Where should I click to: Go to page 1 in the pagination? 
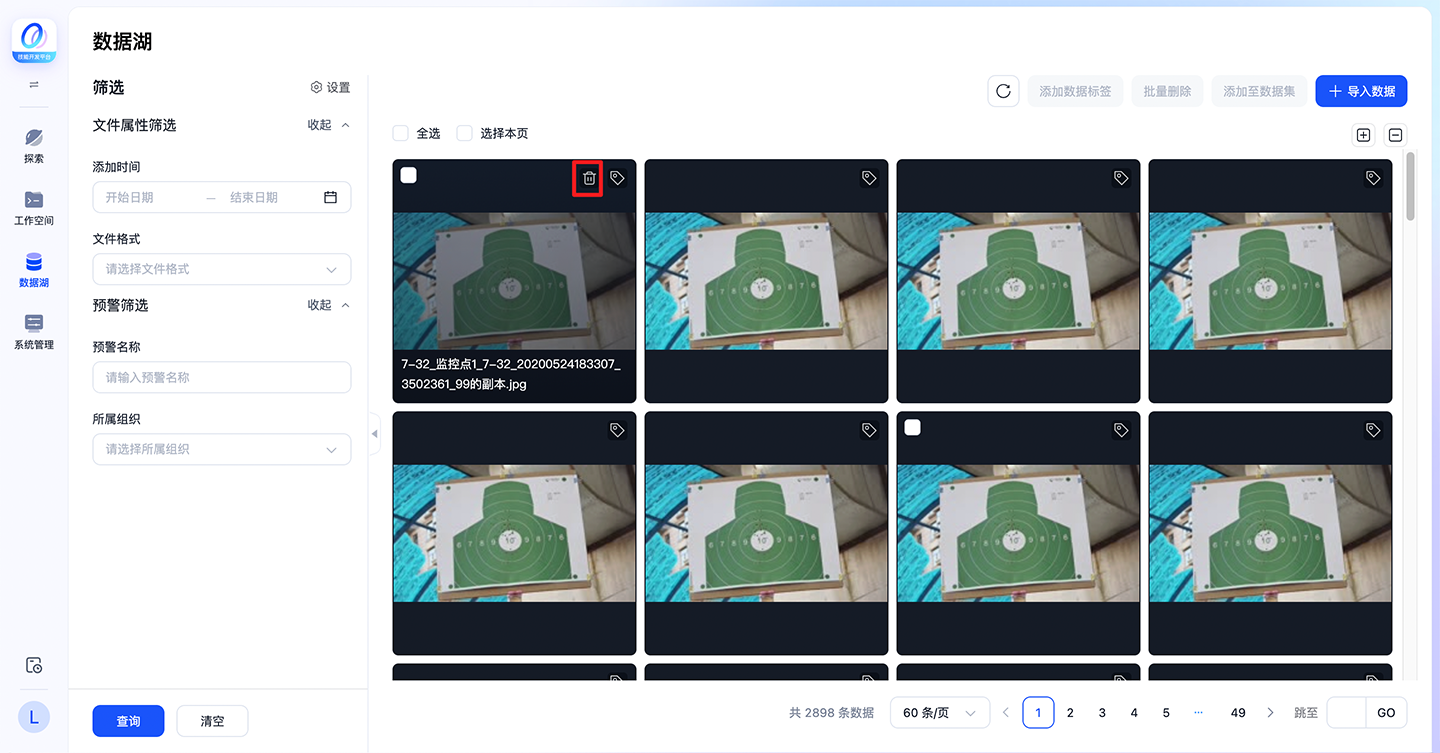[x=1038, y=713]
